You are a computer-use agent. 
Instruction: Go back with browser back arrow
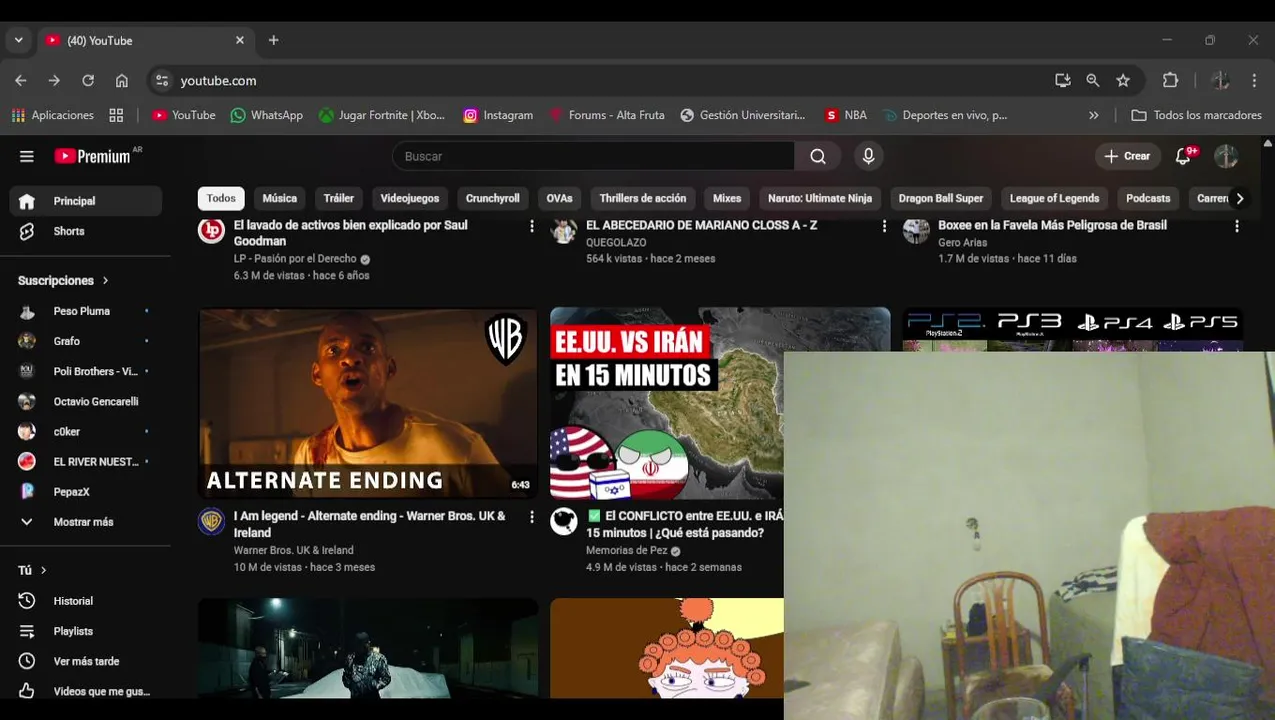pyautogui.click(x=21, y=80)
